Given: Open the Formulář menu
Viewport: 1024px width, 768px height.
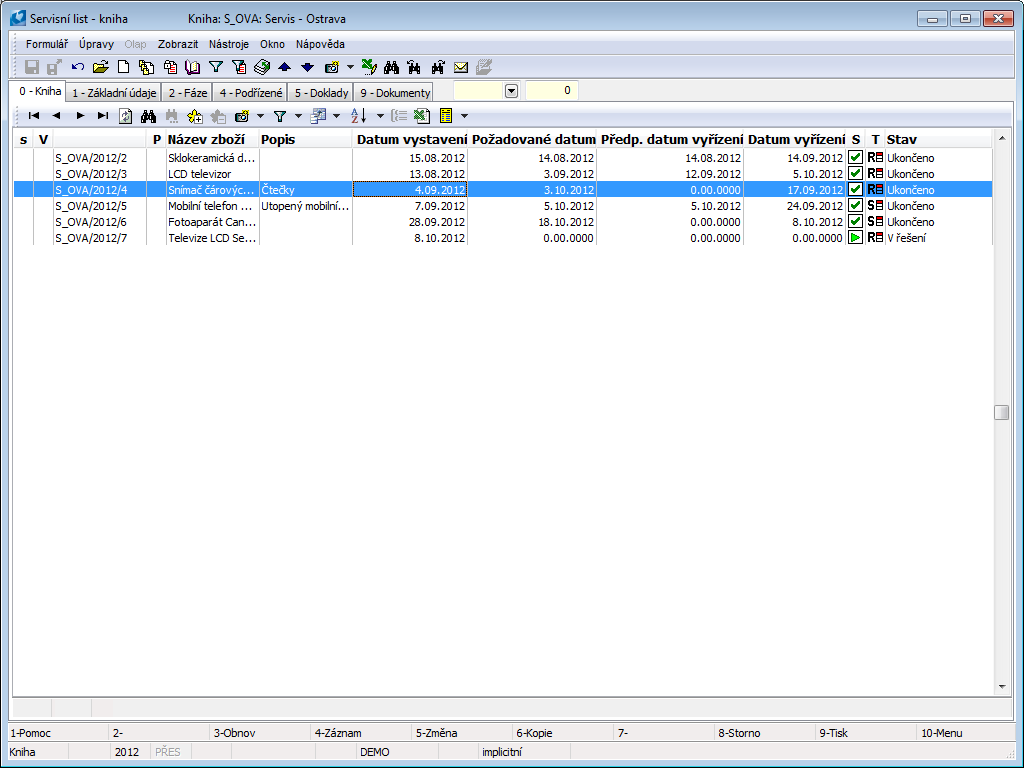Looking at the screenshot, I should point(47,44).
